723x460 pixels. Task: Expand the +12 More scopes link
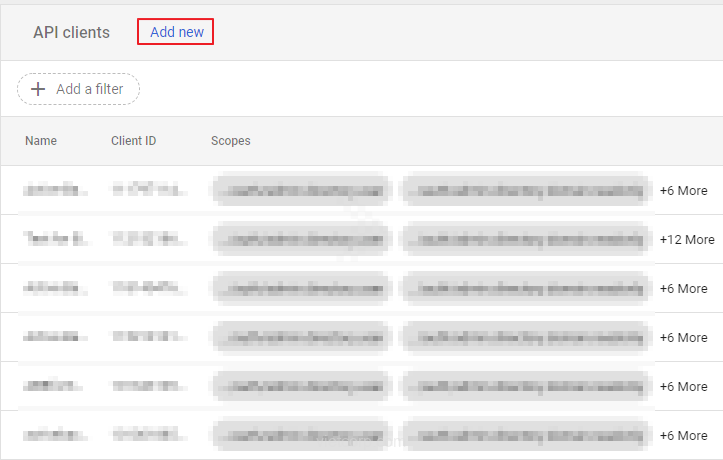pos(687,239)
